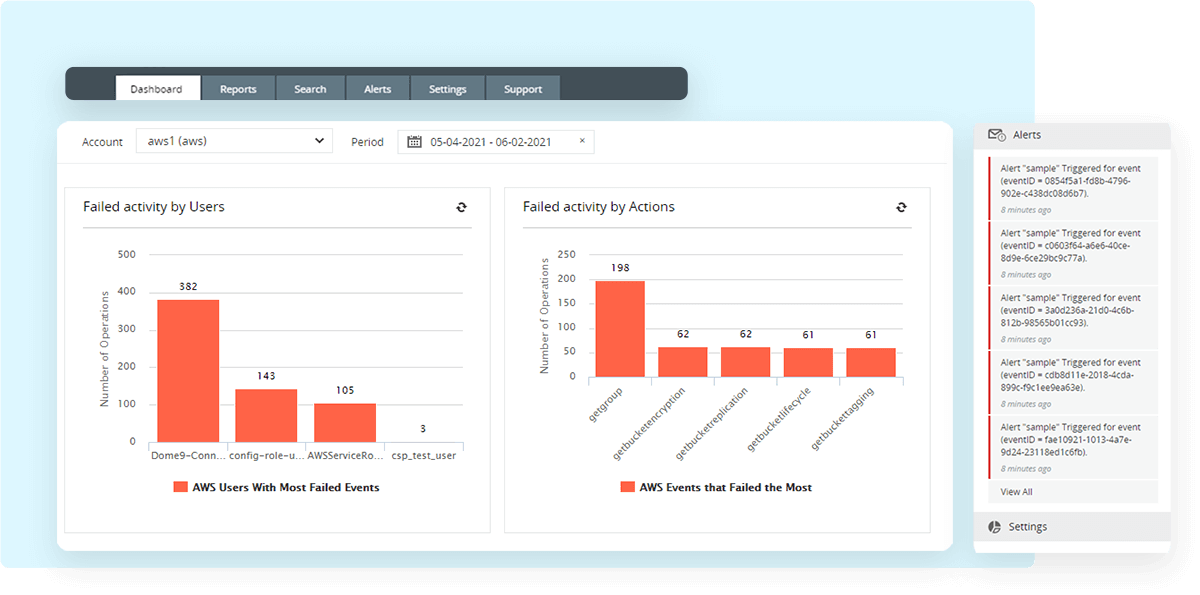
Task: Switch to the Reports tab
Action: point(238,88)
